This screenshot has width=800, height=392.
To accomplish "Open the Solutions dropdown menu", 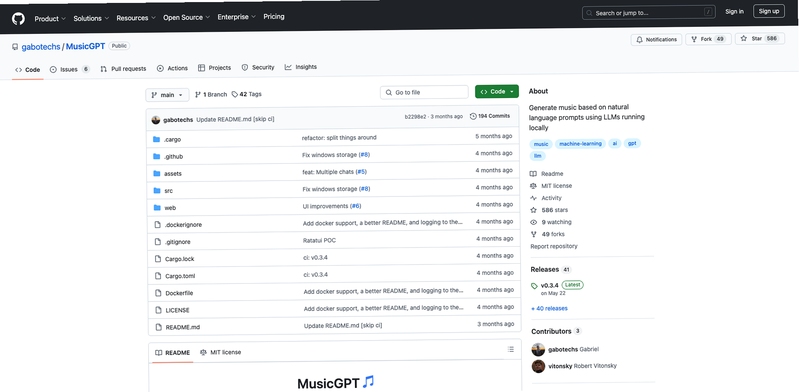I will (91, 18).
